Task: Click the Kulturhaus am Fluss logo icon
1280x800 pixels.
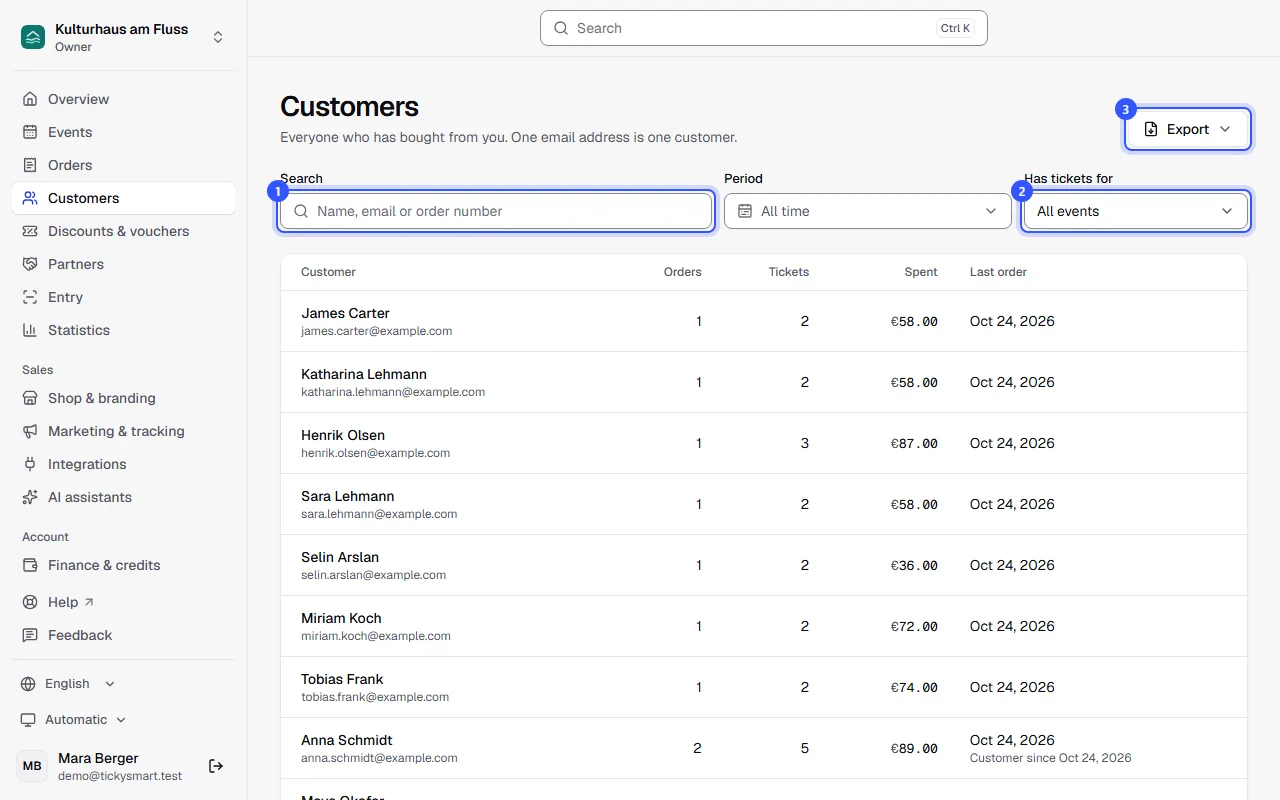Action: coord(33,37)
